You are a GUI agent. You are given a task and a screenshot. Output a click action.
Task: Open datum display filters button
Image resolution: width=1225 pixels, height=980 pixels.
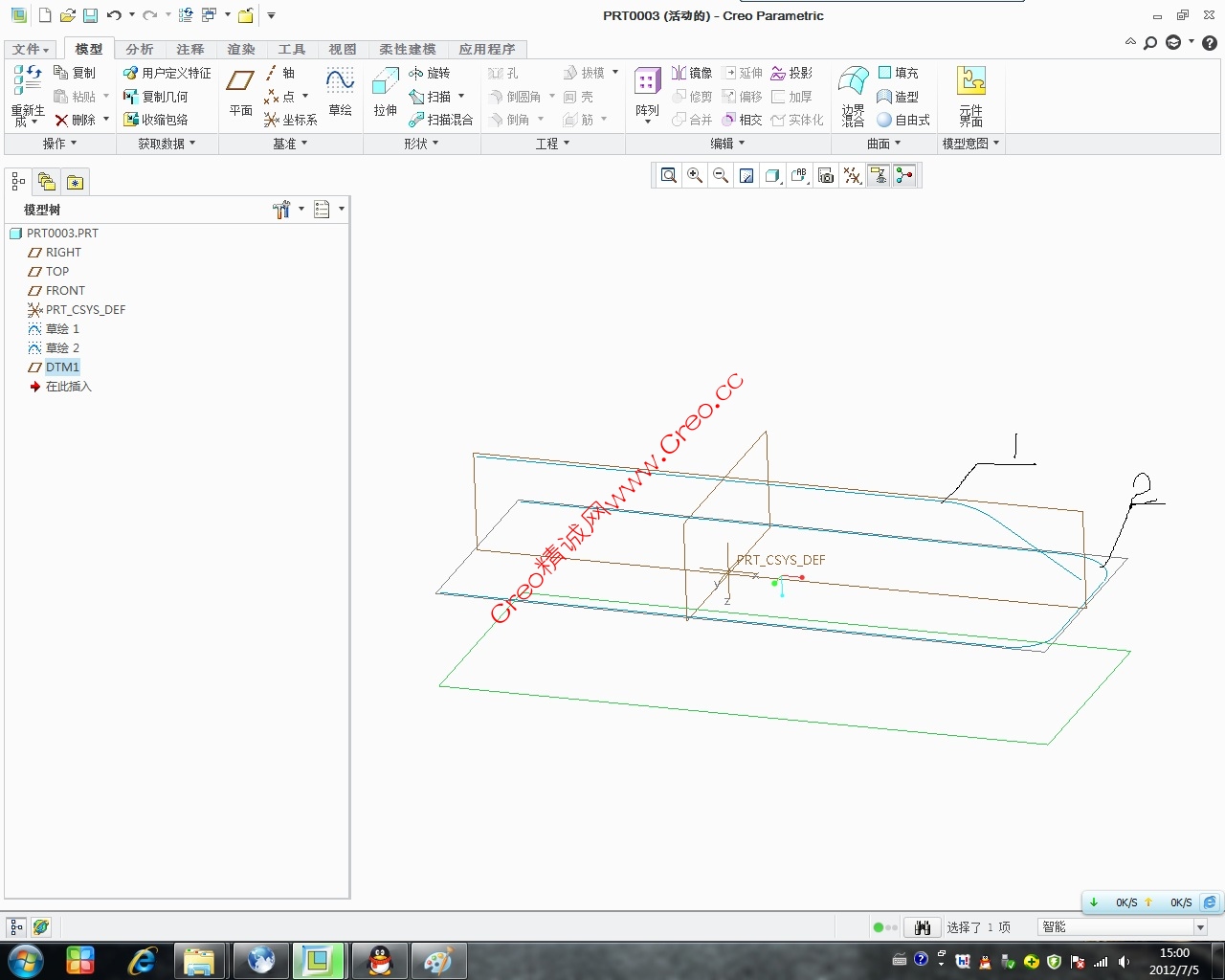[852, 175]
